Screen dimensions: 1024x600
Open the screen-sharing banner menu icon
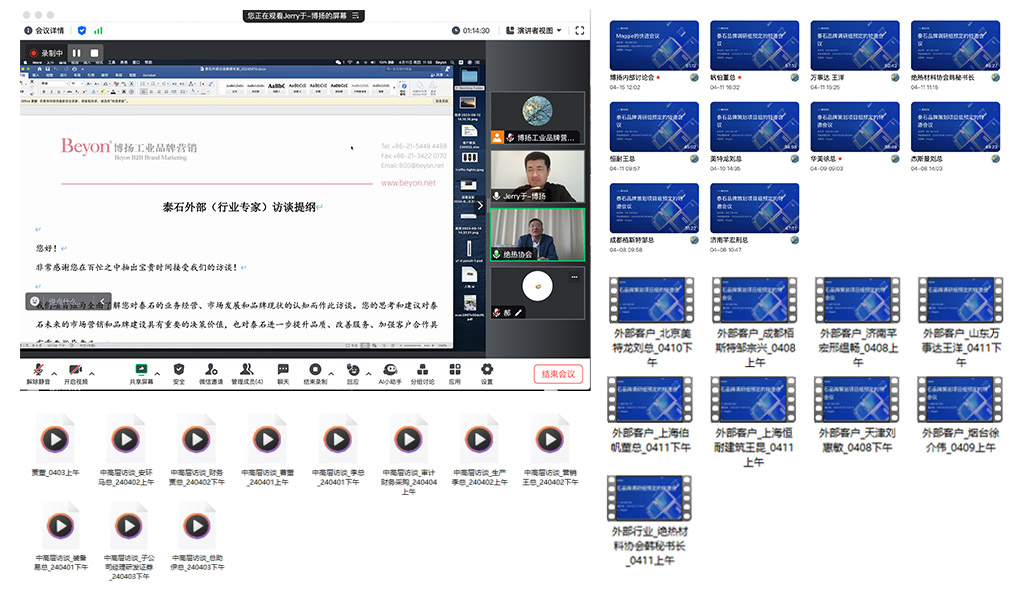(355, 16)
